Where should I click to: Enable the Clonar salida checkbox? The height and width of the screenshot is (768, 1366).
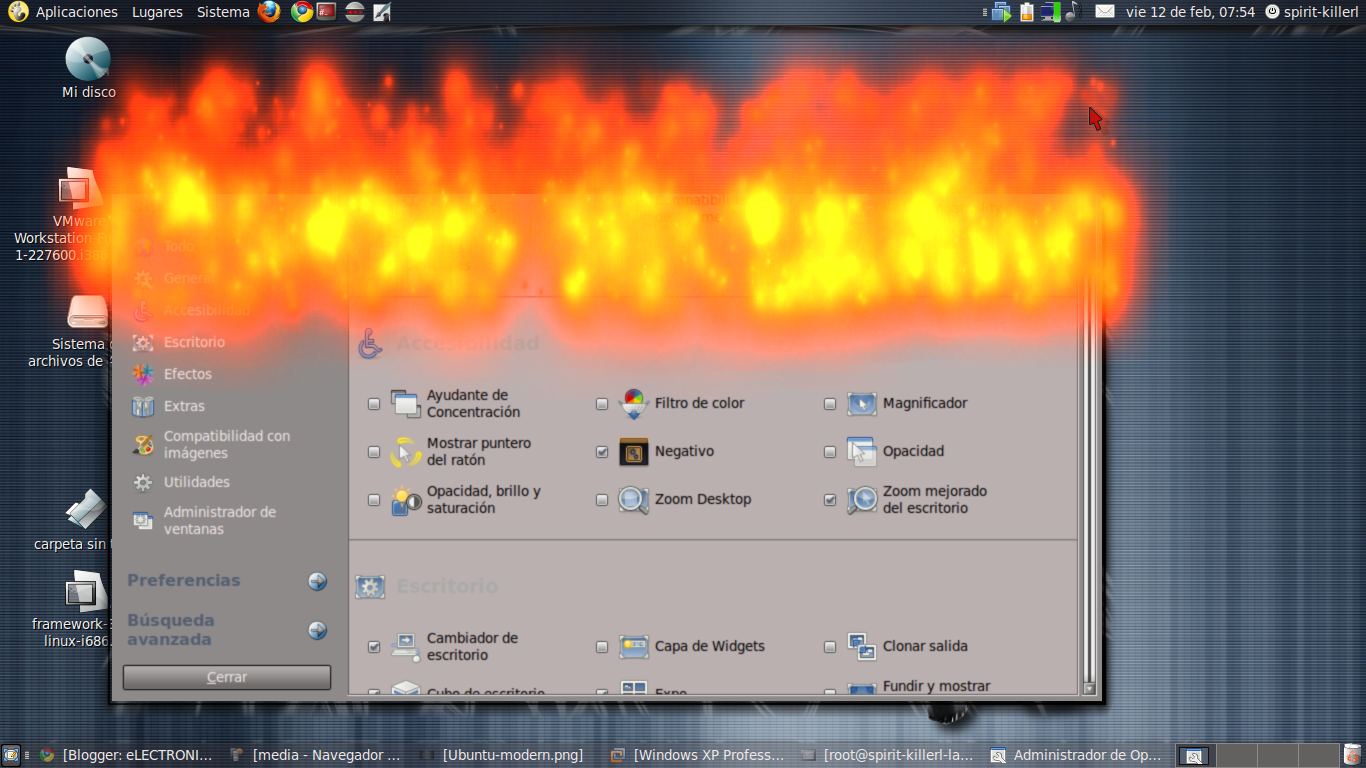830,647
